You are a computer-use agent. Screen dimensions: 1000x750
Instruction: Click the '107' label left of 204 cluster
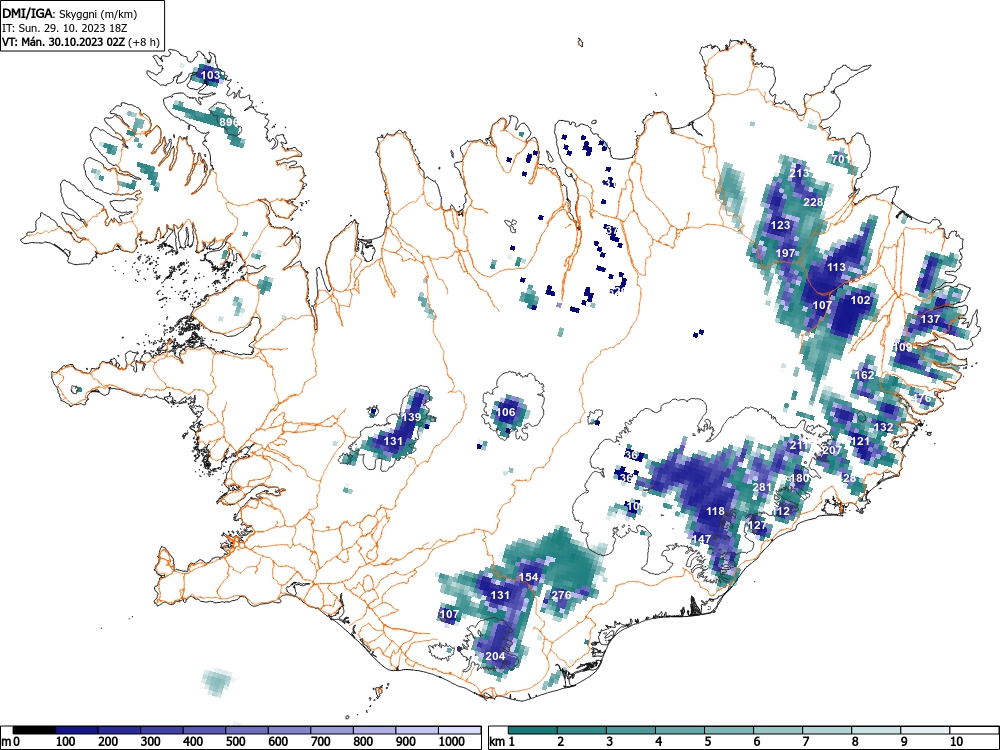(450, 614)
